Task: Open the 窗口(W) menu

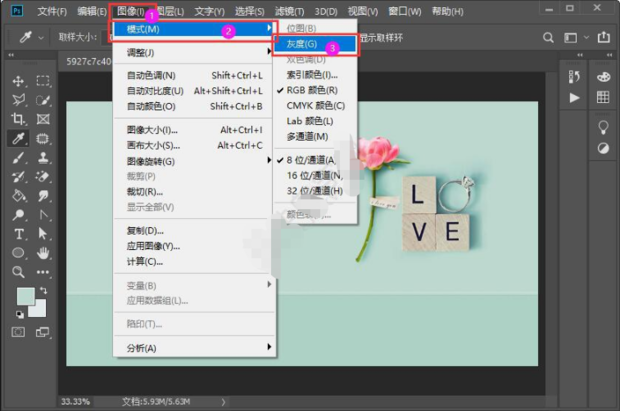Action: click(x=405, y=11)
